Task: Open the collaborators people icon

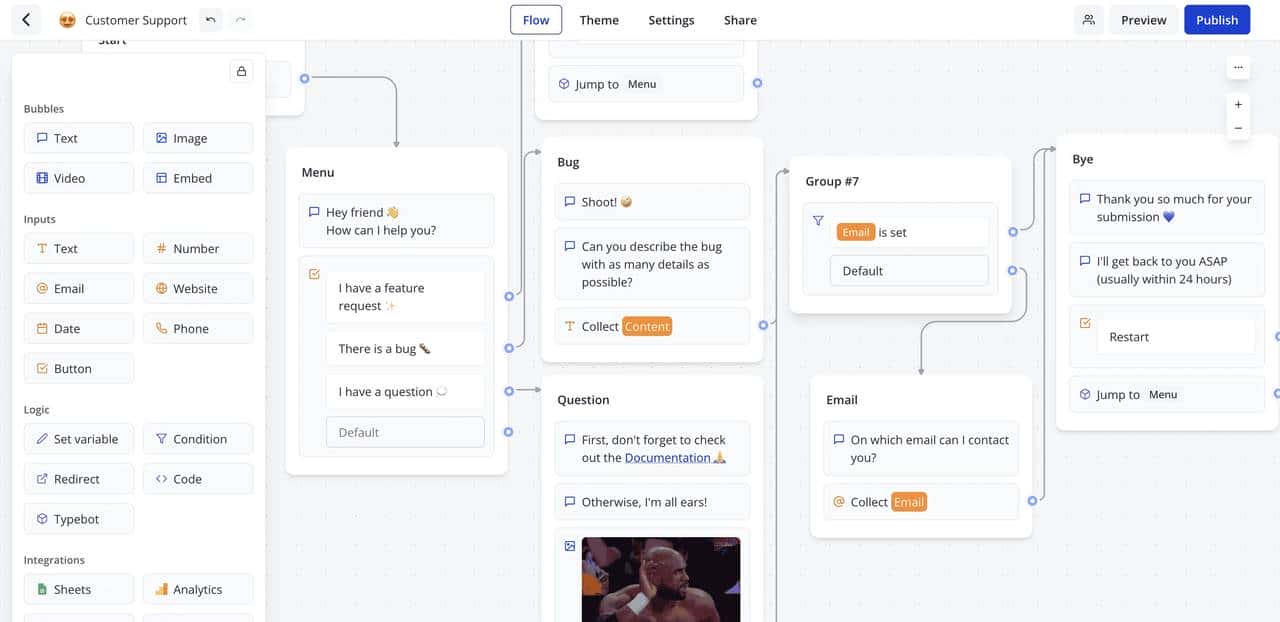Action: pyautogui.click(x=1089, y=20)
